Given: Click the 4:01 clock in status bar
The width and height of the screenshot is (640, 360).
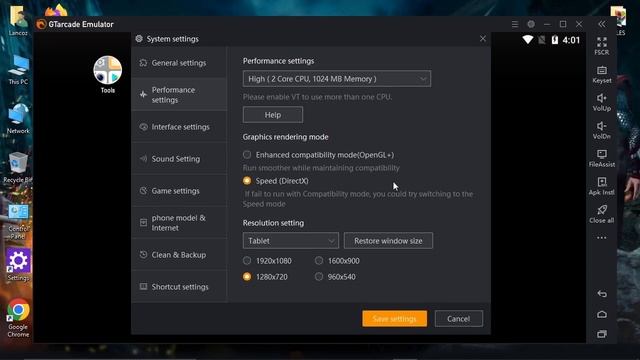Looking at the screenshot, I should click(x=571, y=40).
